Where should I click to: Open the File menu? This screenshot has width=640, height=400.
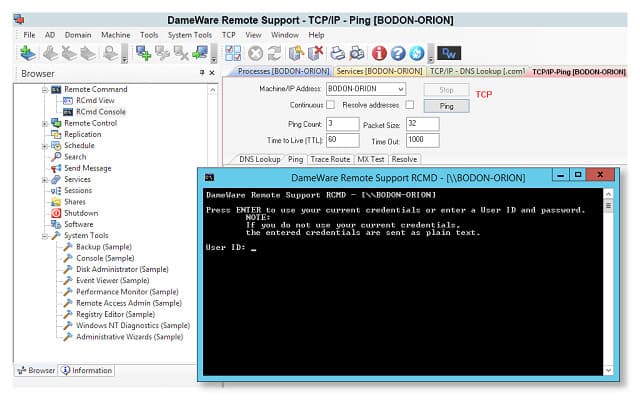pyautogui.click(x=29, y=35)
